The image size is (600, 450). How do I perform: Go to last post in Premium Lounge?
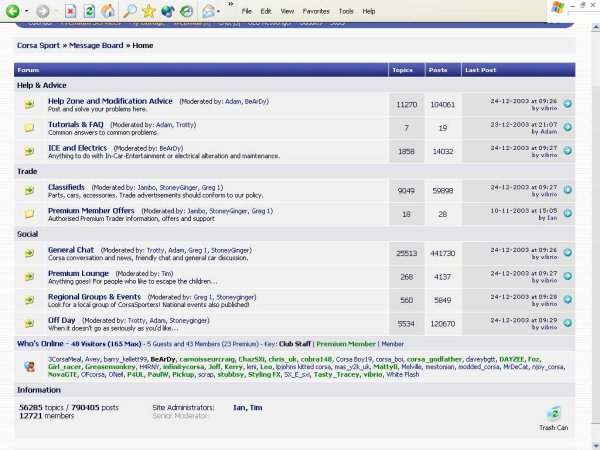pyautogui.click(x=567, y=276)
